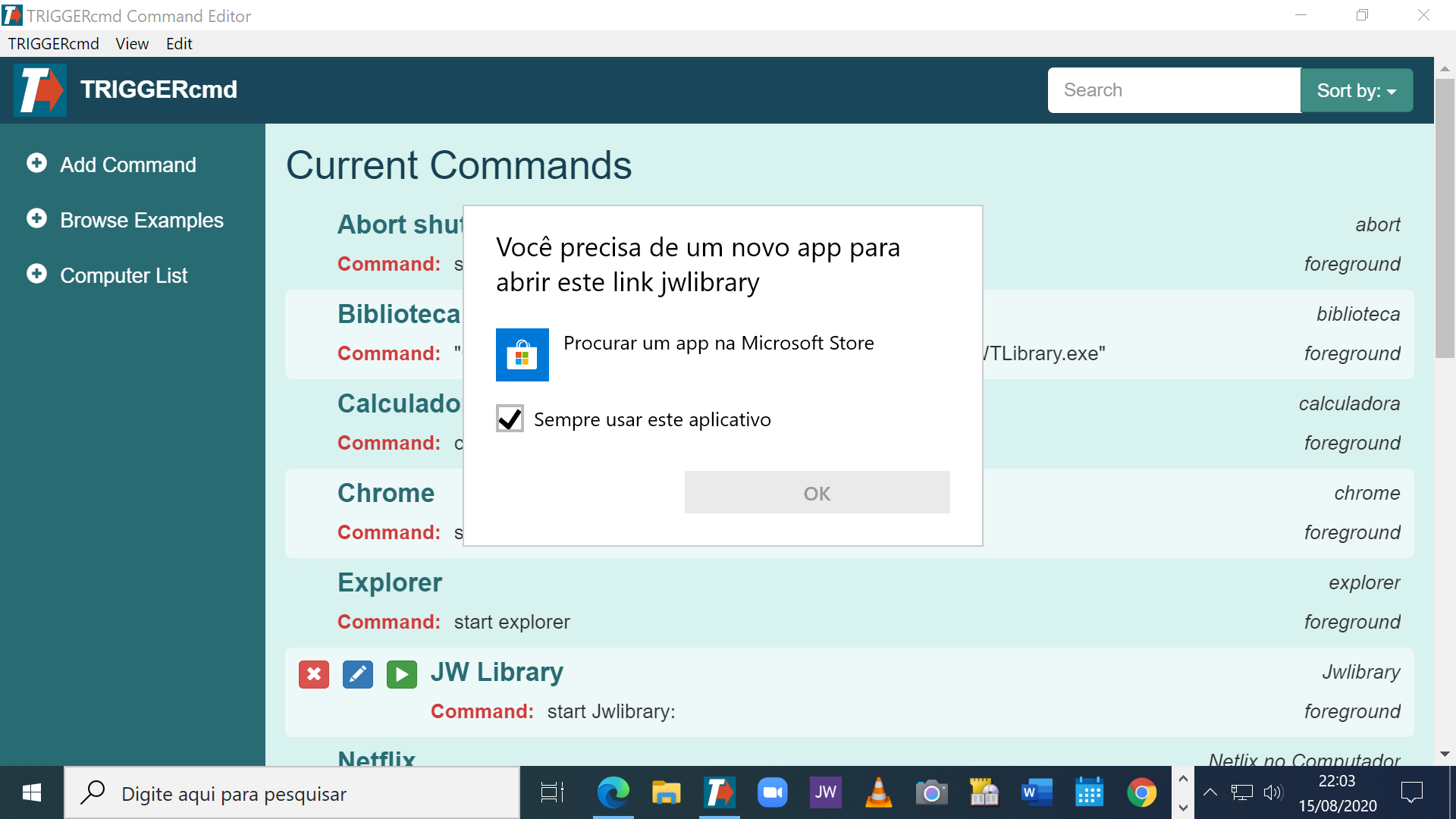The image size is (1456, 819).
Task: Click the 'start explorer' command text
Action: pyautogui.click(x=512, y=622)
